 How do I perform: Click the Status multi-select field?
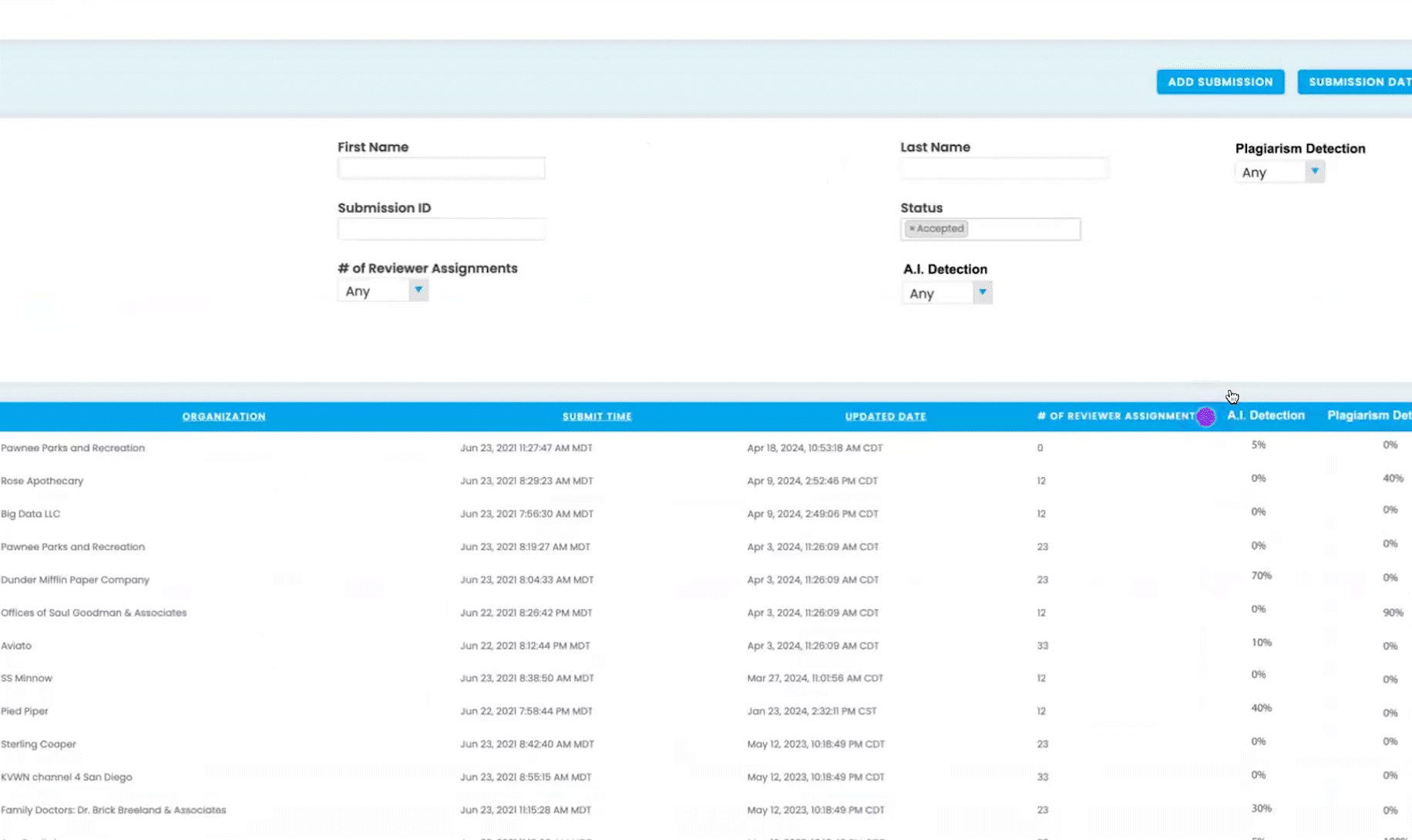[x=990, y=229]
